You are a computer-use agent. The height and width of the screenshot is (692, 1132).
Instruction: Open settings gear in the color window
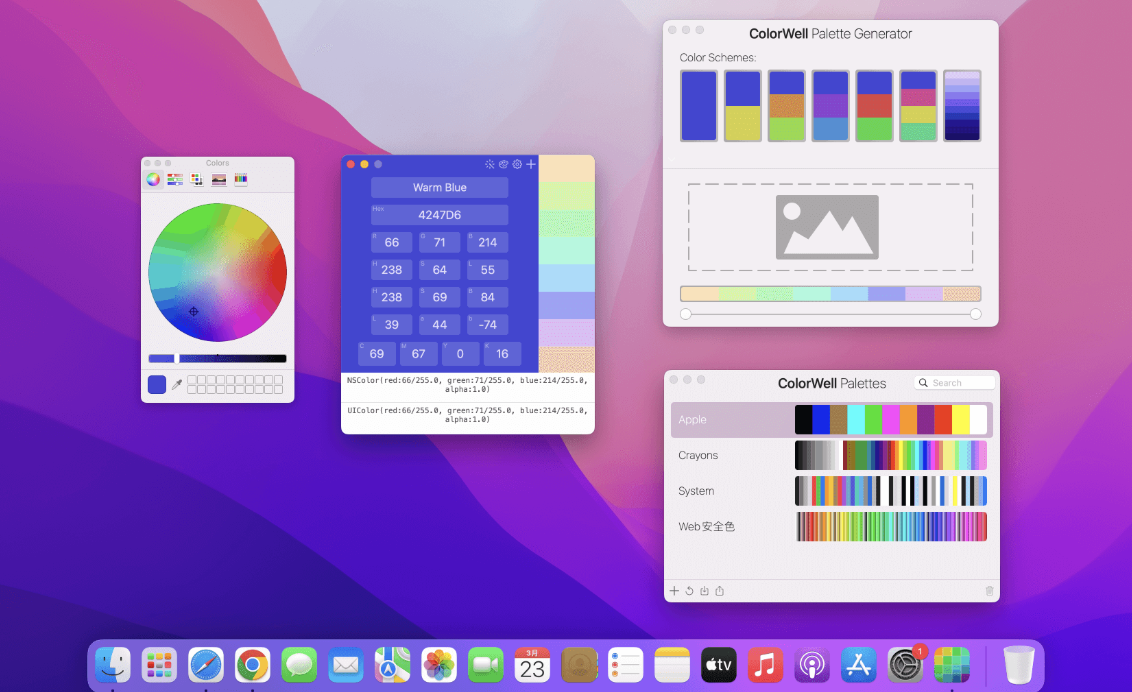[517, 164]
